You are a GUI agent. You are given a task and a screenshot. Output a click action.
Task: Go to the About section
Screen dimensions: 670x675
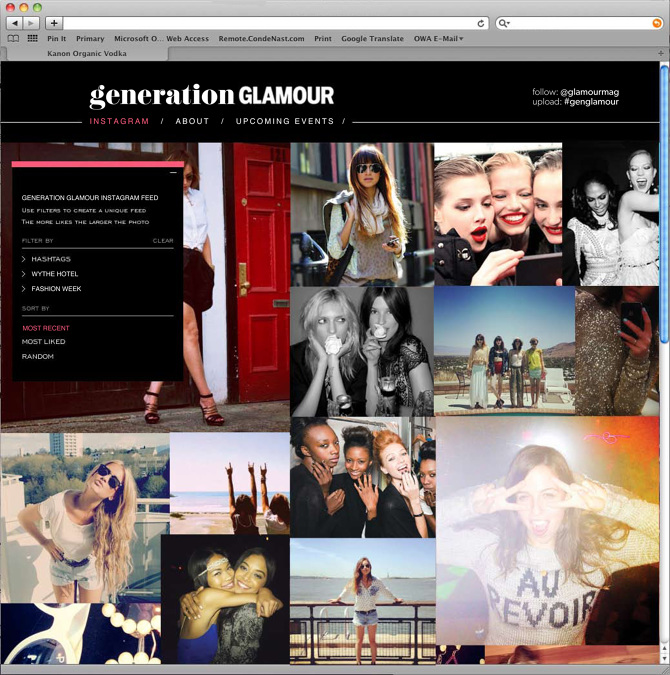pyautogui.click(x=192, y=121)
